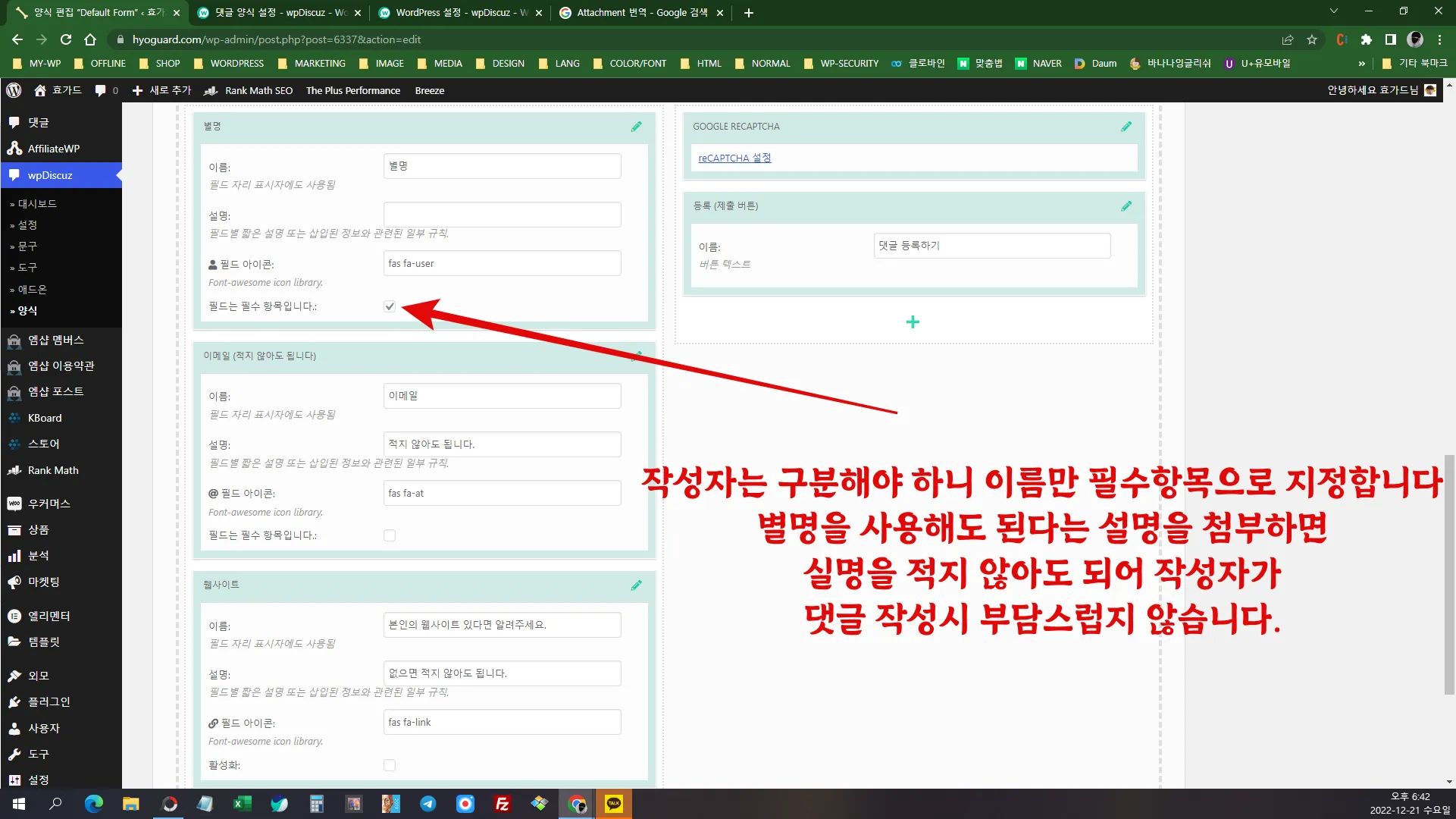The width and height of the screenshot is (1456, 819).
Task: Open WP-SECURITY bookmark folder
Action: point(841,64)
